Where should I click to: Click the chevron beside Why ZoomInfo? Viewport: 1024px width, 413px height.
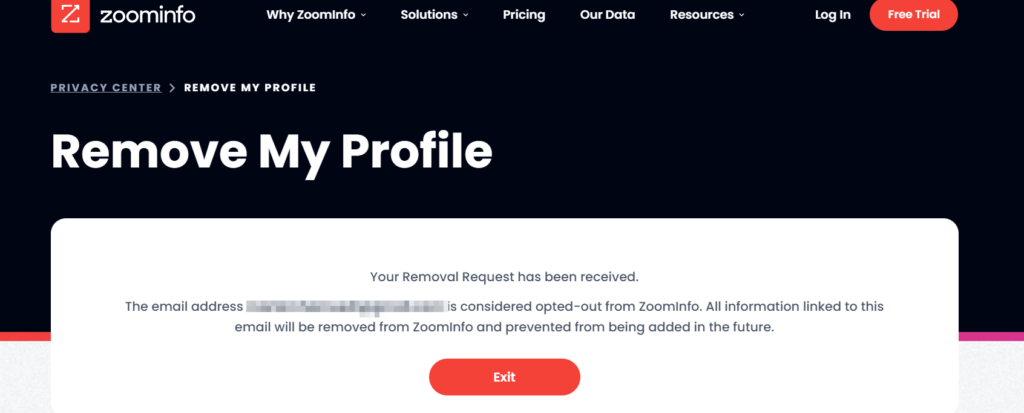(363, 15)
